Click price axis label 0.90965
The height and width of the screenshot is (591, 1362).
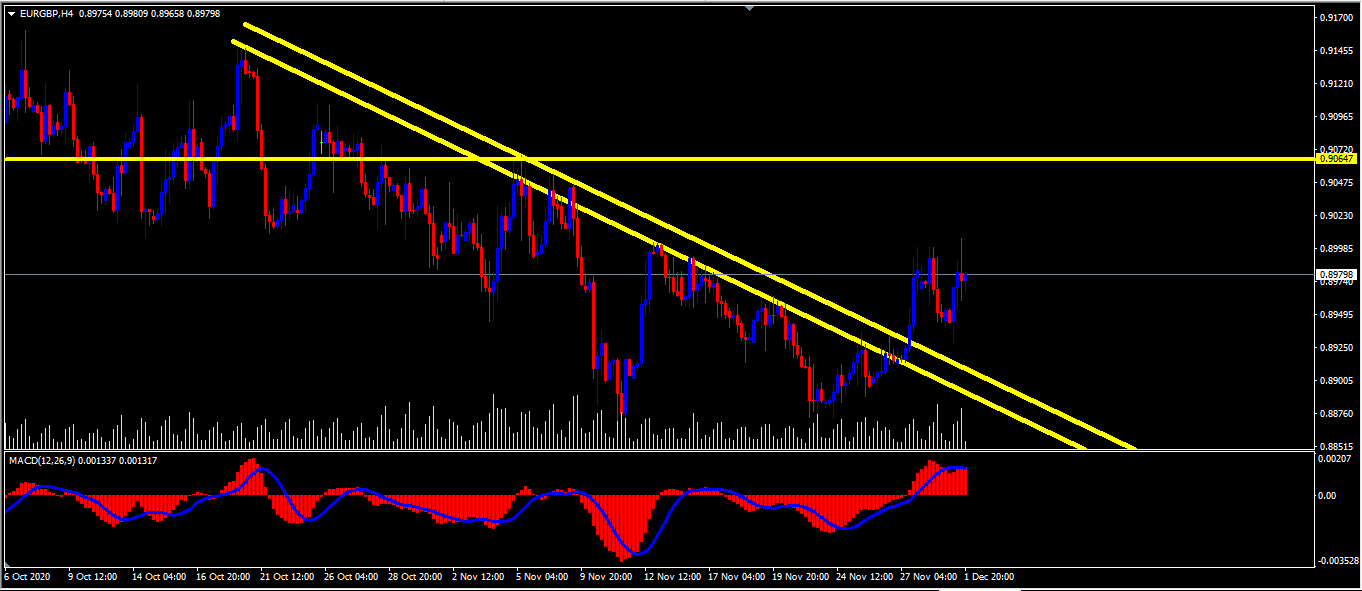(x=1337, y=117)
